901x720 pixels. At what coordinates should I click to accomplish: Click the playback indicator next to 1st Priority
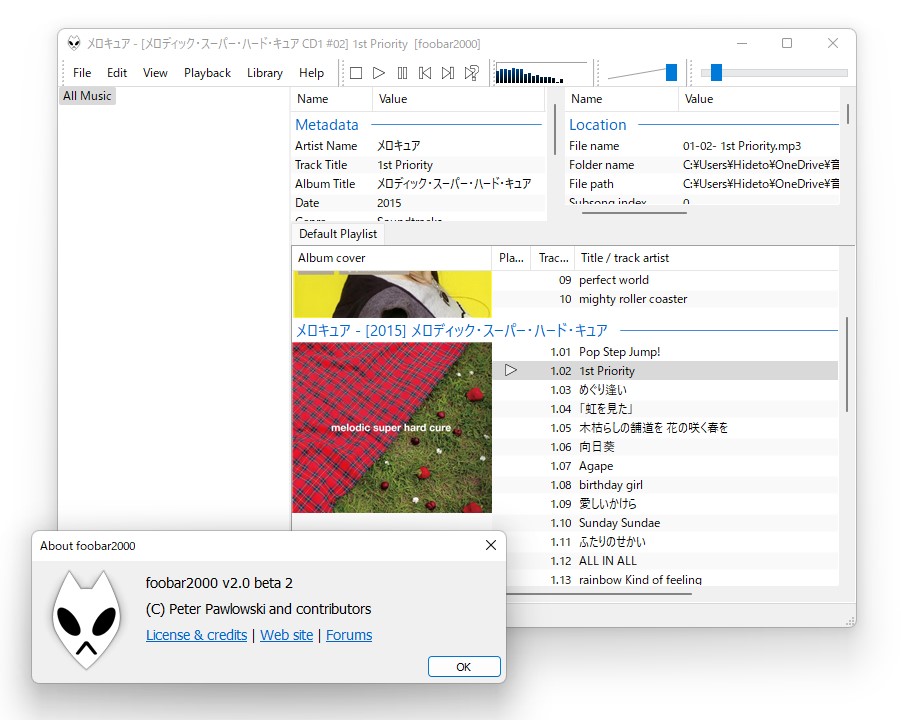point(511,370)
